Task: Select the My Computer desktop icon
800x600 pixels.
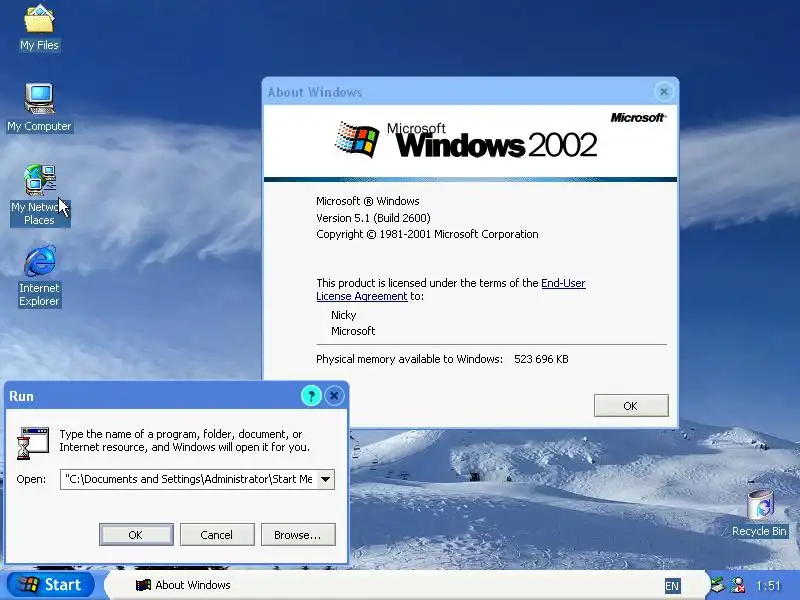Action: [39, 108]
